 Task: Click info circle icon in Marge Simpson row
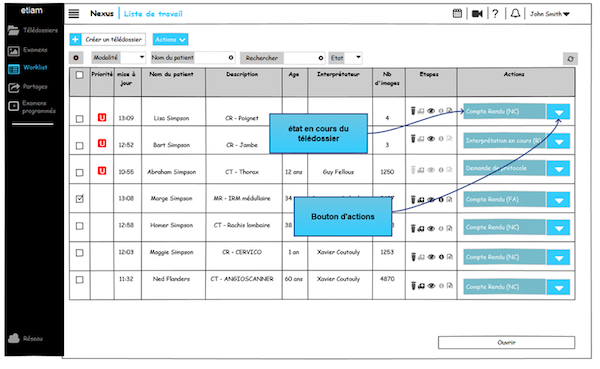pyautogui.click(x=441, y=199)
